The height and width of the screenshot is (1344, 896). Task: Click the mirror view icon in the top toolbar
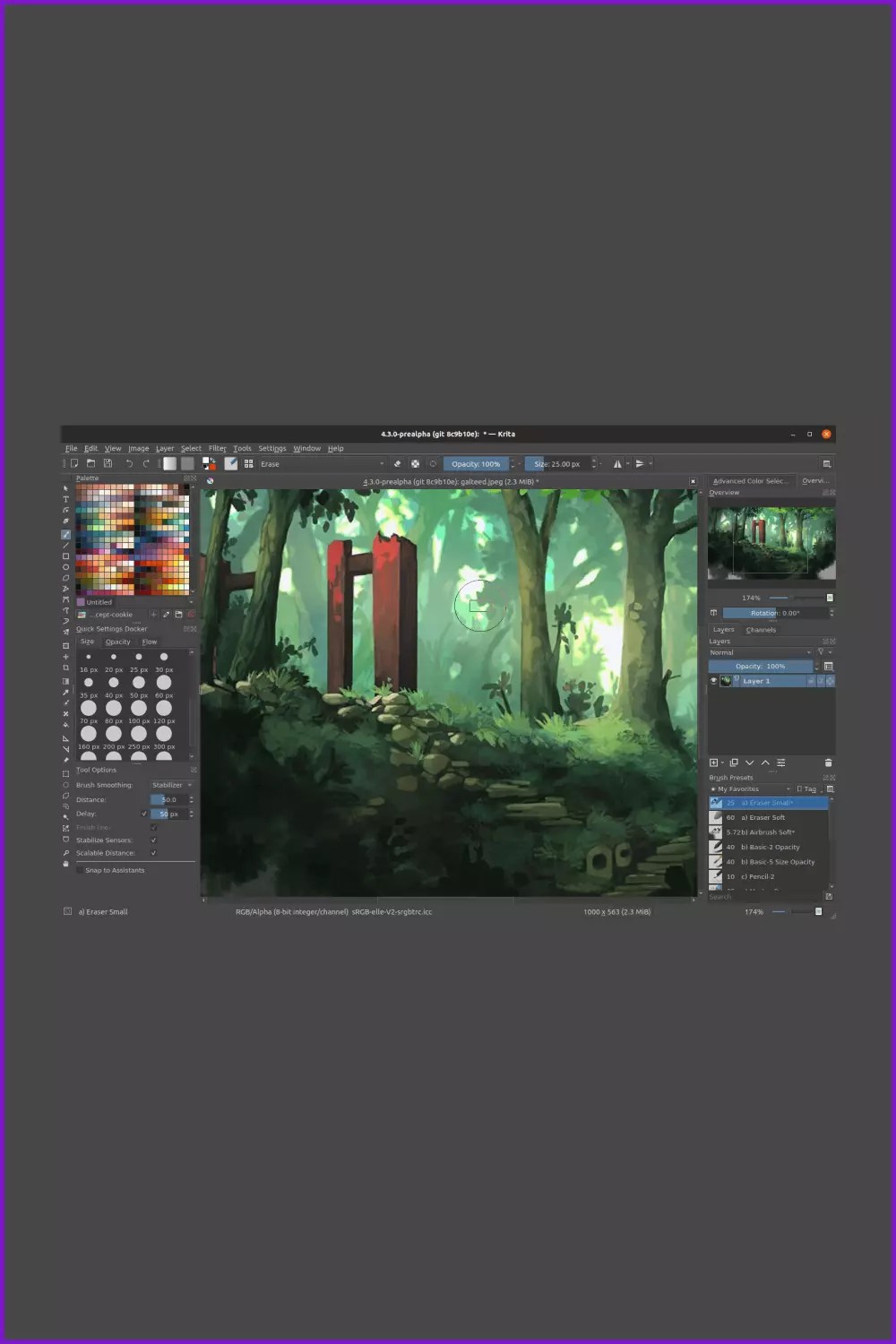pos(618,463)
